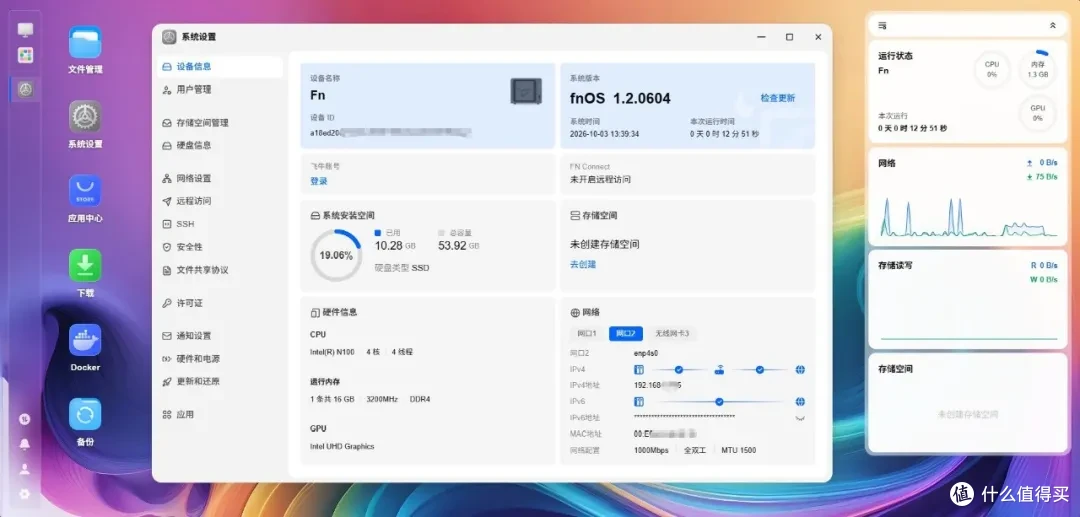Open 通知设置 in the sidebar
The width and height of the screenshot is (1080, 517).
pos(220,336)
